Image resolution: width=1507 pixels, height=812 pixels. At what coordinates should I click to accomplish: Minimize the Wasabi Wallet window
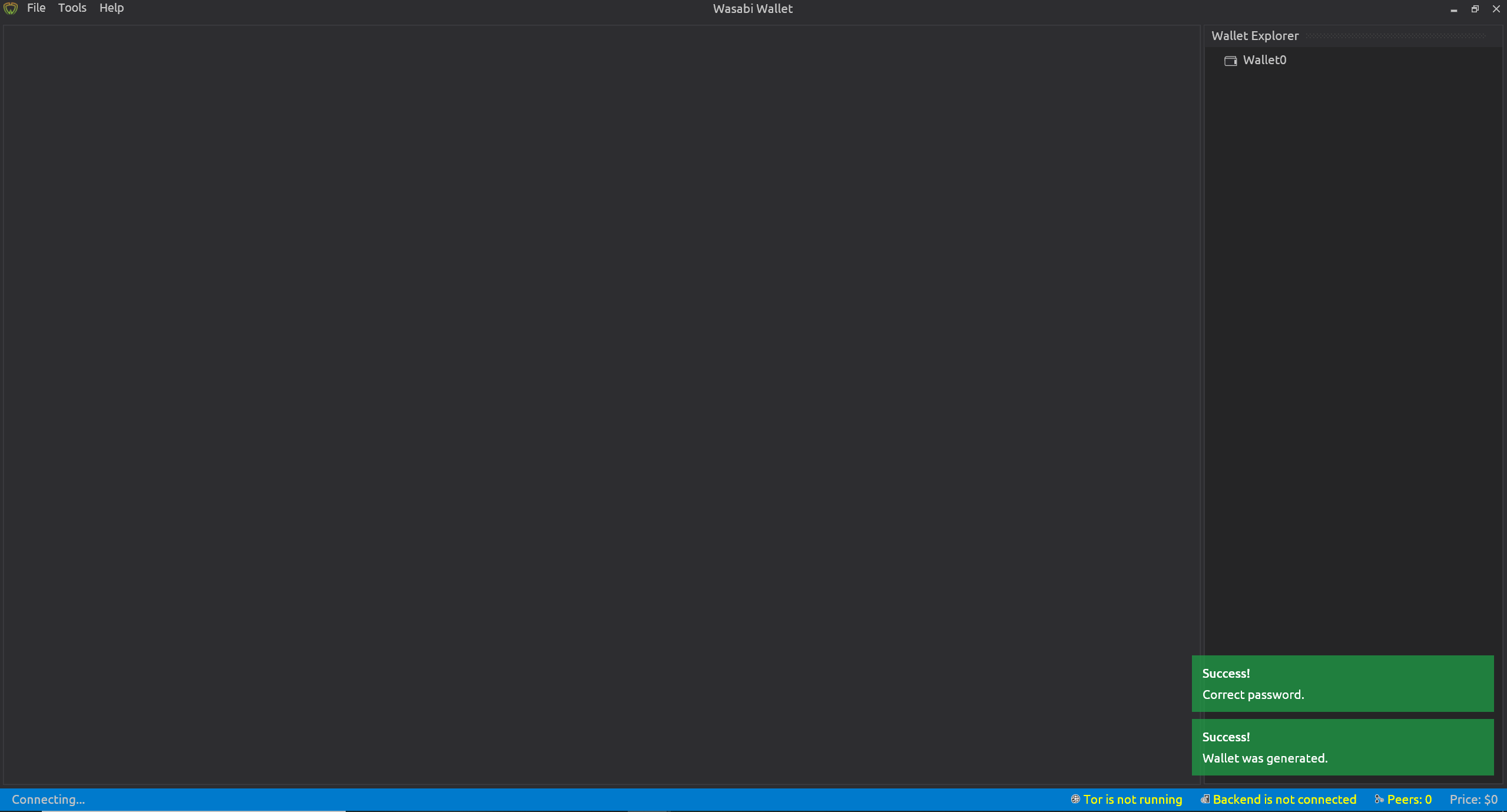tap(1454, 9)
